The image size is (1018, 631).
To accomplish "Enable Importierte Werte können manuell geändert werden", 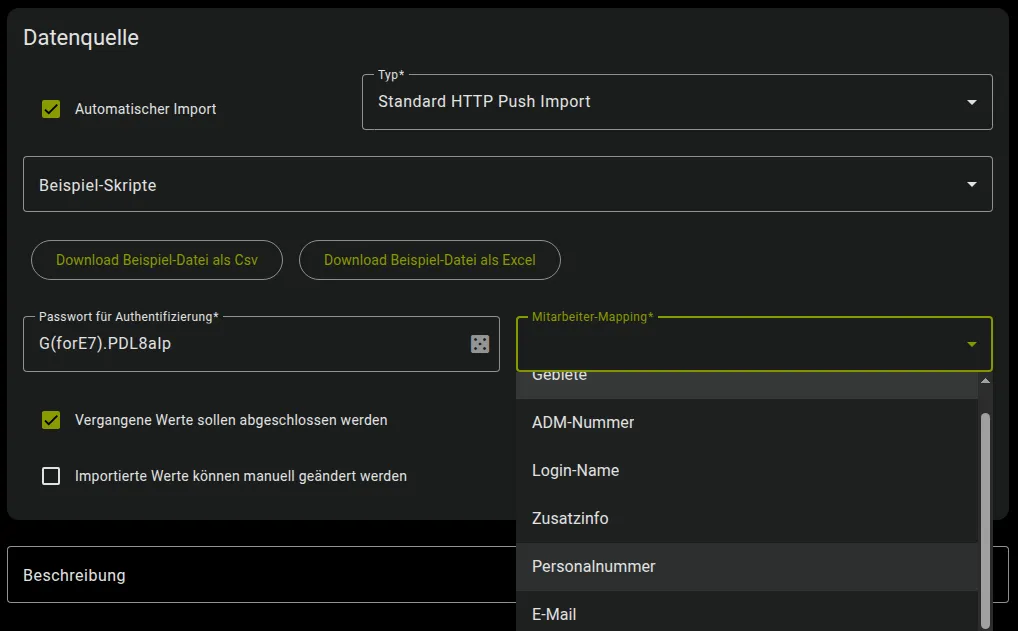I will click(x=51, y=476).
